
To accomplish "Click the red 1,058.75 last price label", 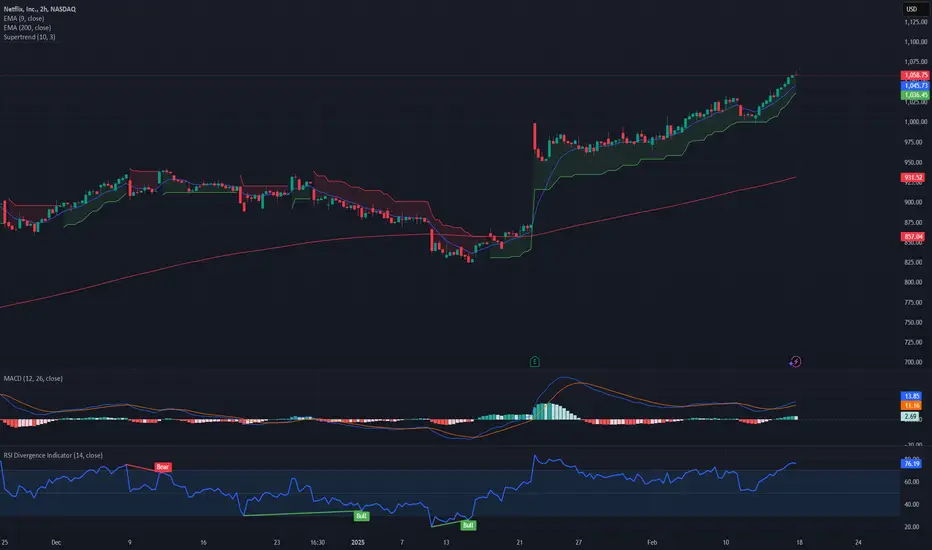I will [x=915, y=76].
